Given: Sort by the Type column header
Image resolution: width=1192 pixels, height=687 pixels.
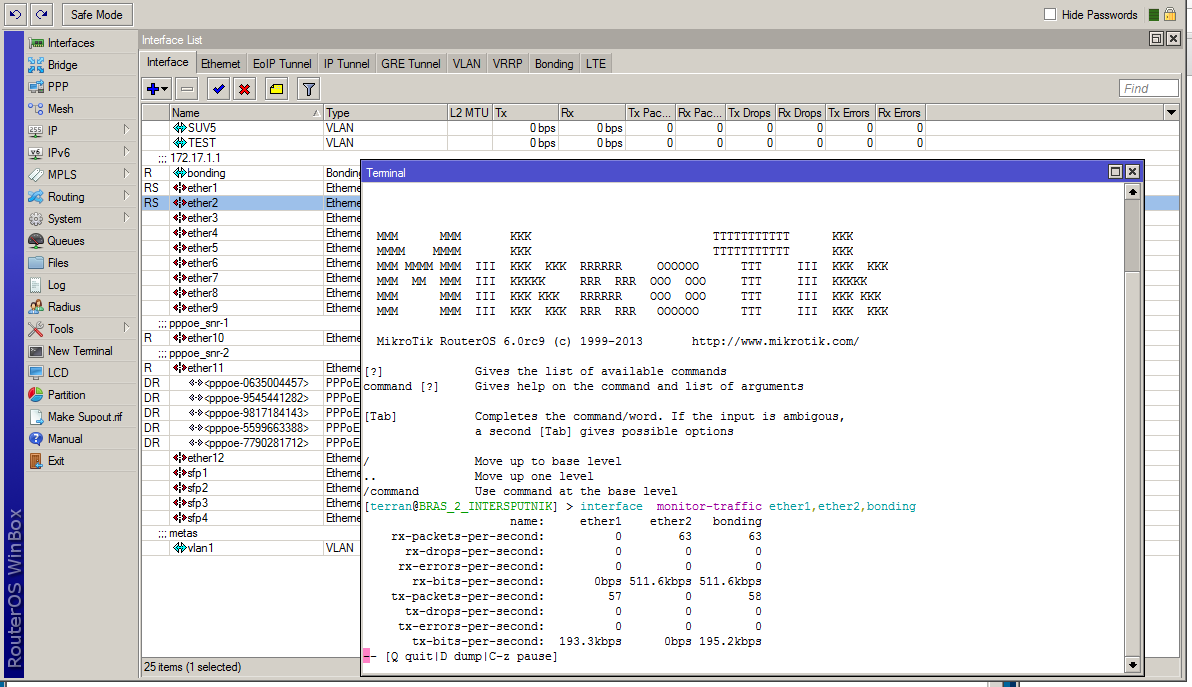Looking at the screenshot, I should pyautogui.click(x=385, y=112).
